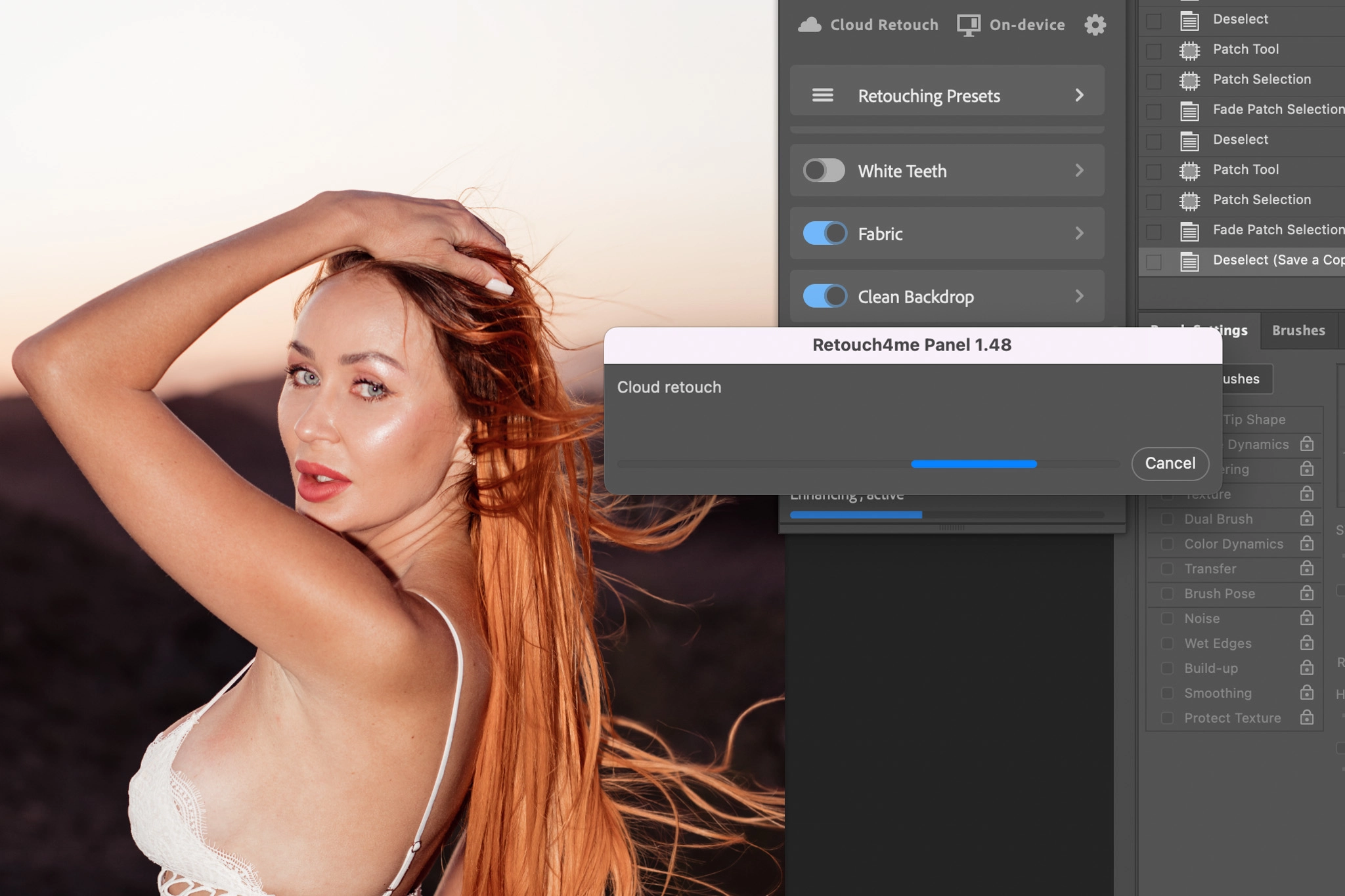Disable the Clean Backdrop toggle

pos(824,296)
